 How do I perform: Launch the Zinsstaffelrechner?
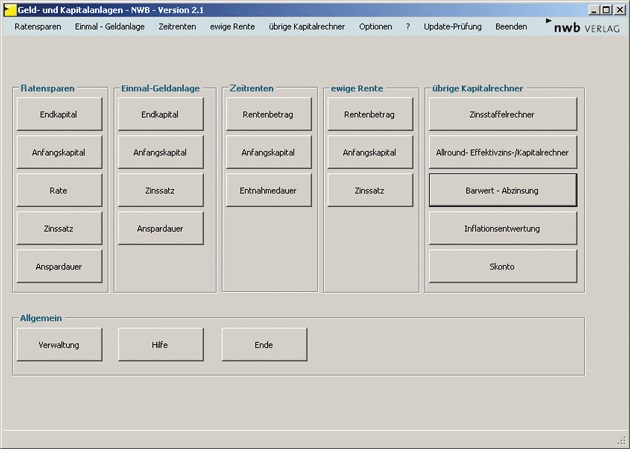tap(502, 115)
